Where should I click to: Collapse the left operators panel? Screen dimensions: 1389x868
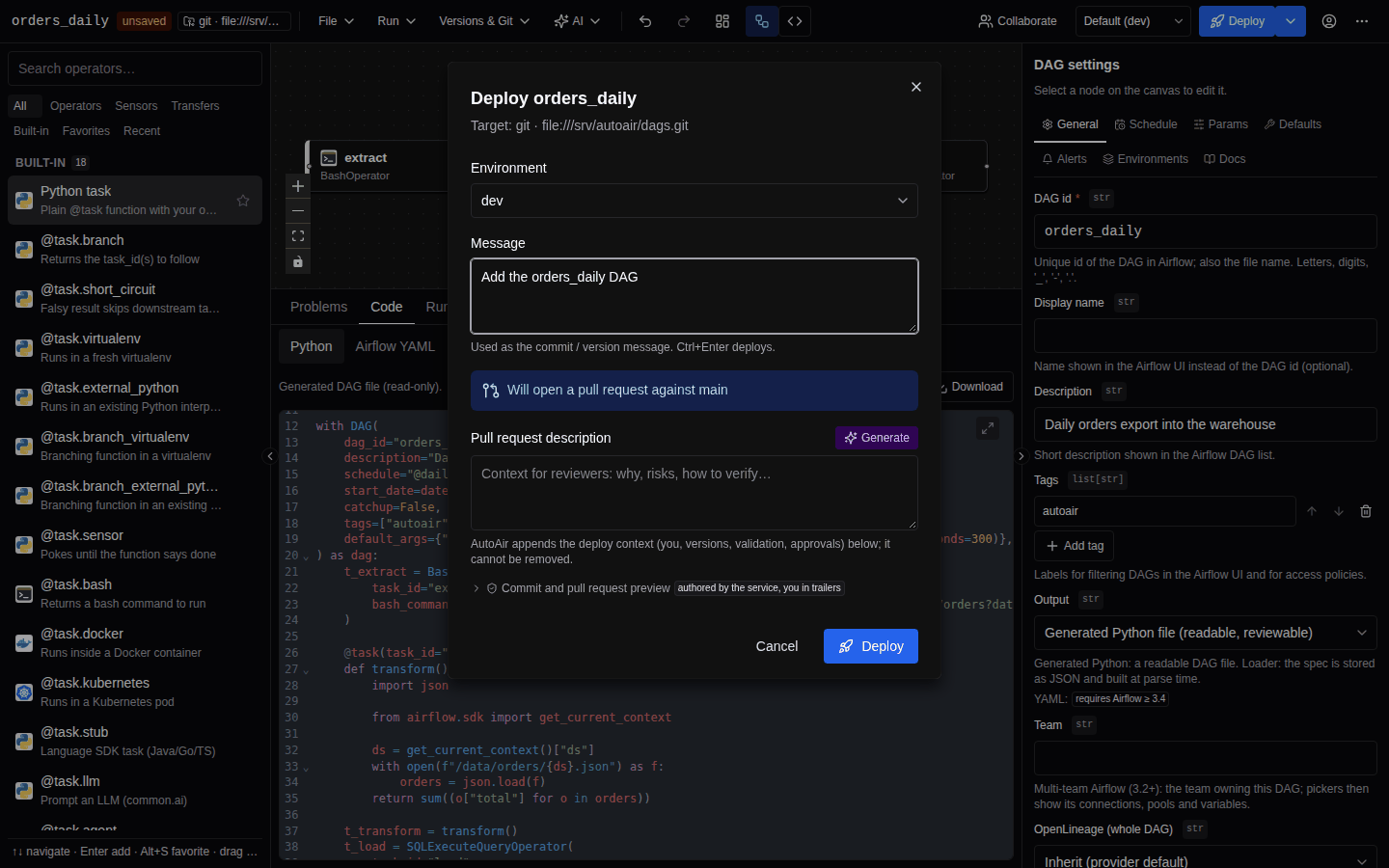[x=270, y=456]
